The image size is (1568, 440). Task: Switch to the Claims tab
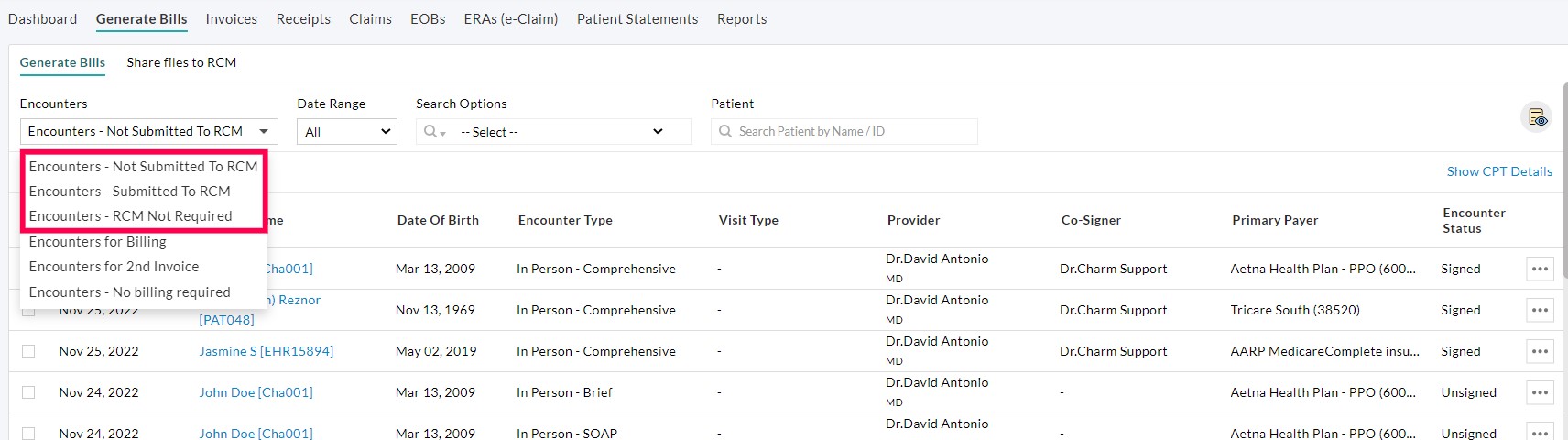coord(370,19)
